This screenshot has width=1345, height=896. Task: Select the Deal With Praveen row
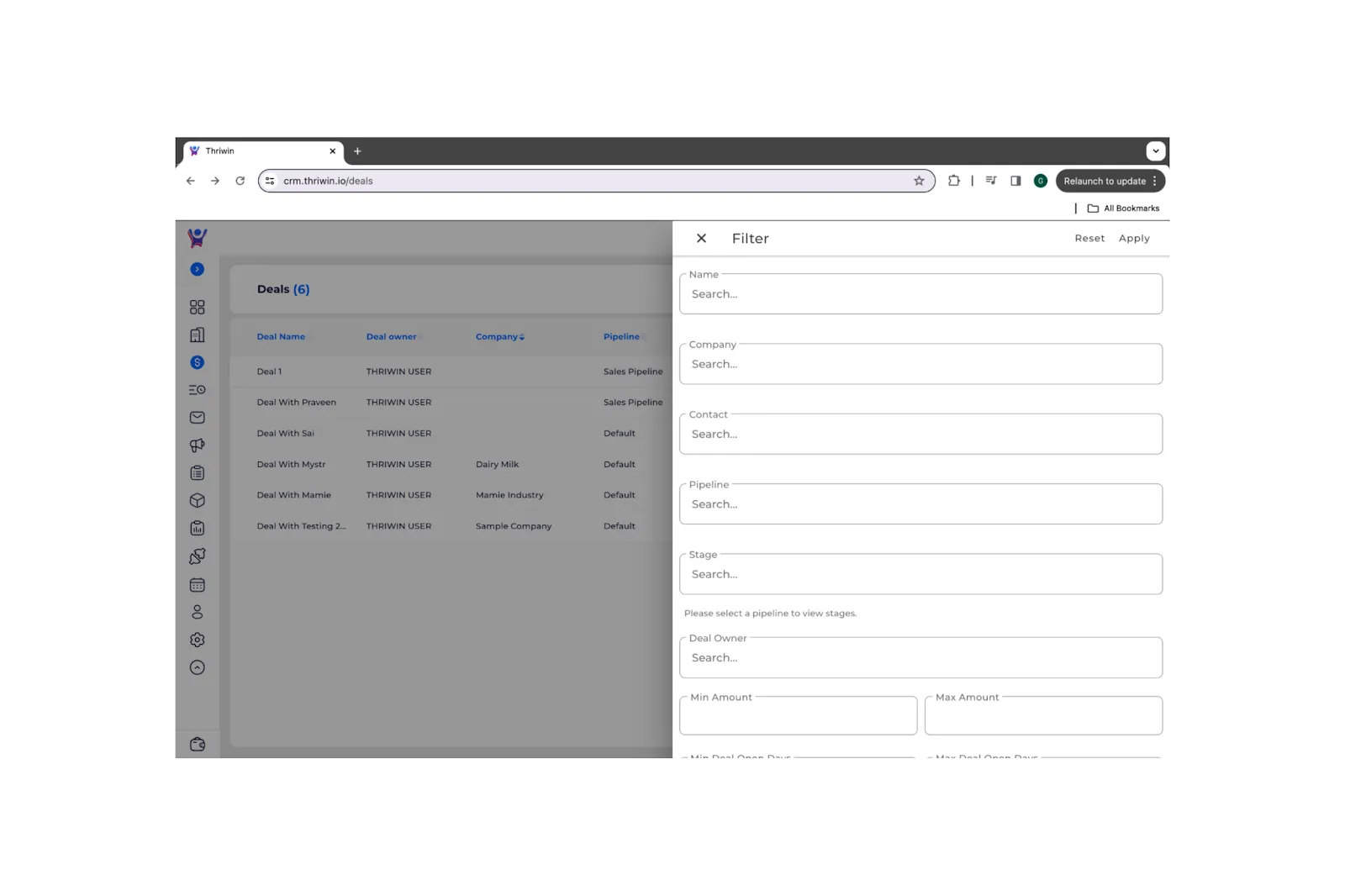tap(297, 403)
